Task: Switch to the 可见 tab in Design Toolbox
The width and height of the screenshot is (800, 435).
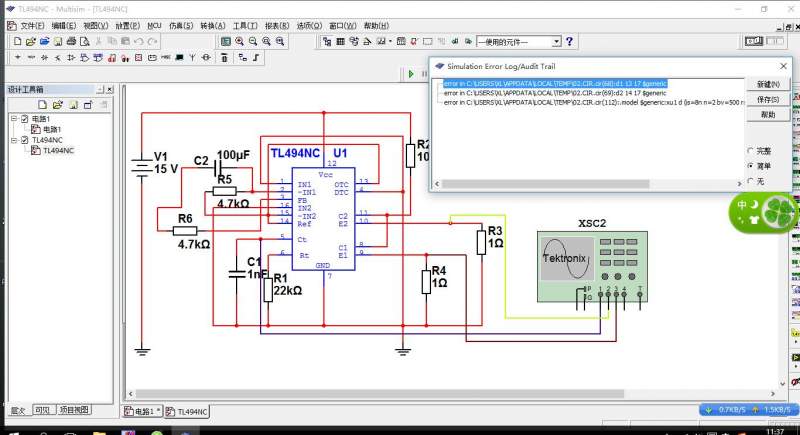Action: [x=43, y=410]
